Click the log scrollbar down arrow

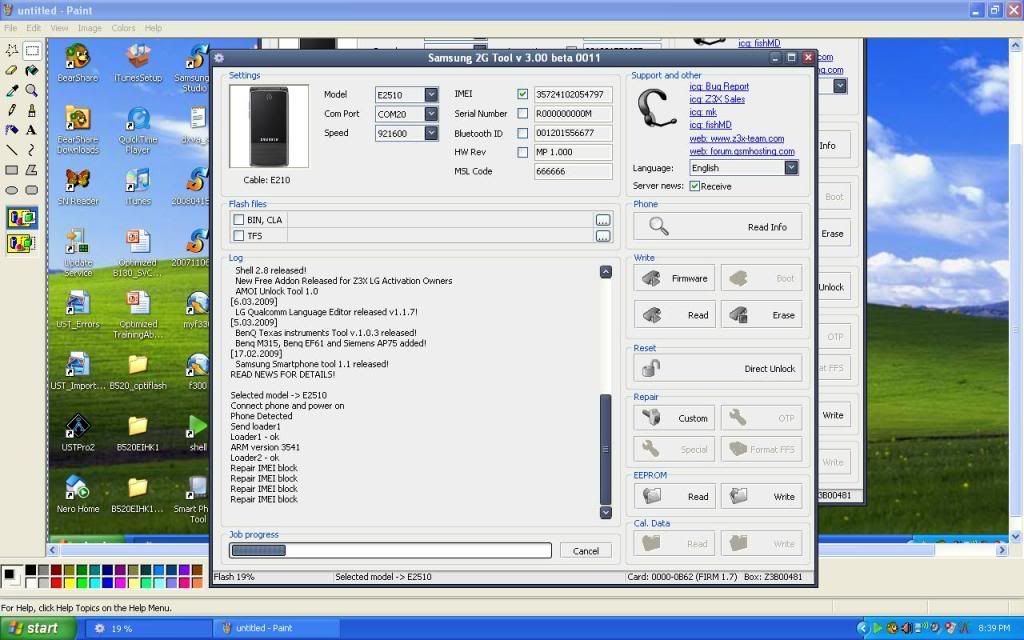click(x=605, y=513)
